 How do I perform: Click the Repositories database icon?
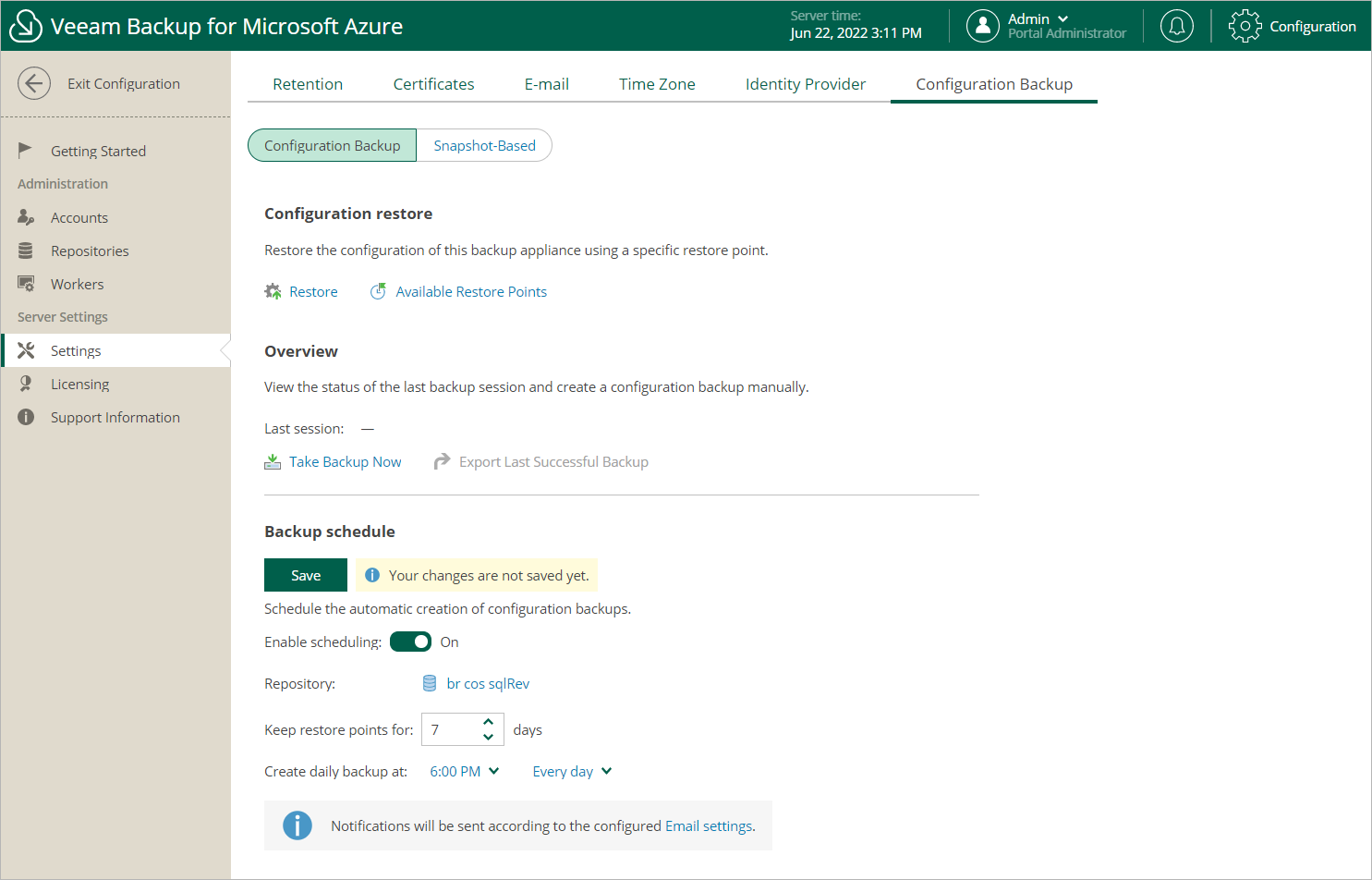click(26, 251)
